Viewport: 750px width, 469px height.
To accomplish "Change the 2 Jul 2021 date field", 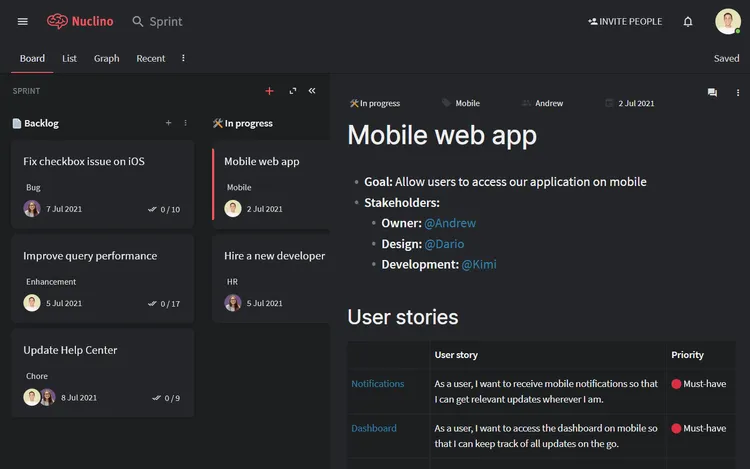I will click(x=630, y=103).
